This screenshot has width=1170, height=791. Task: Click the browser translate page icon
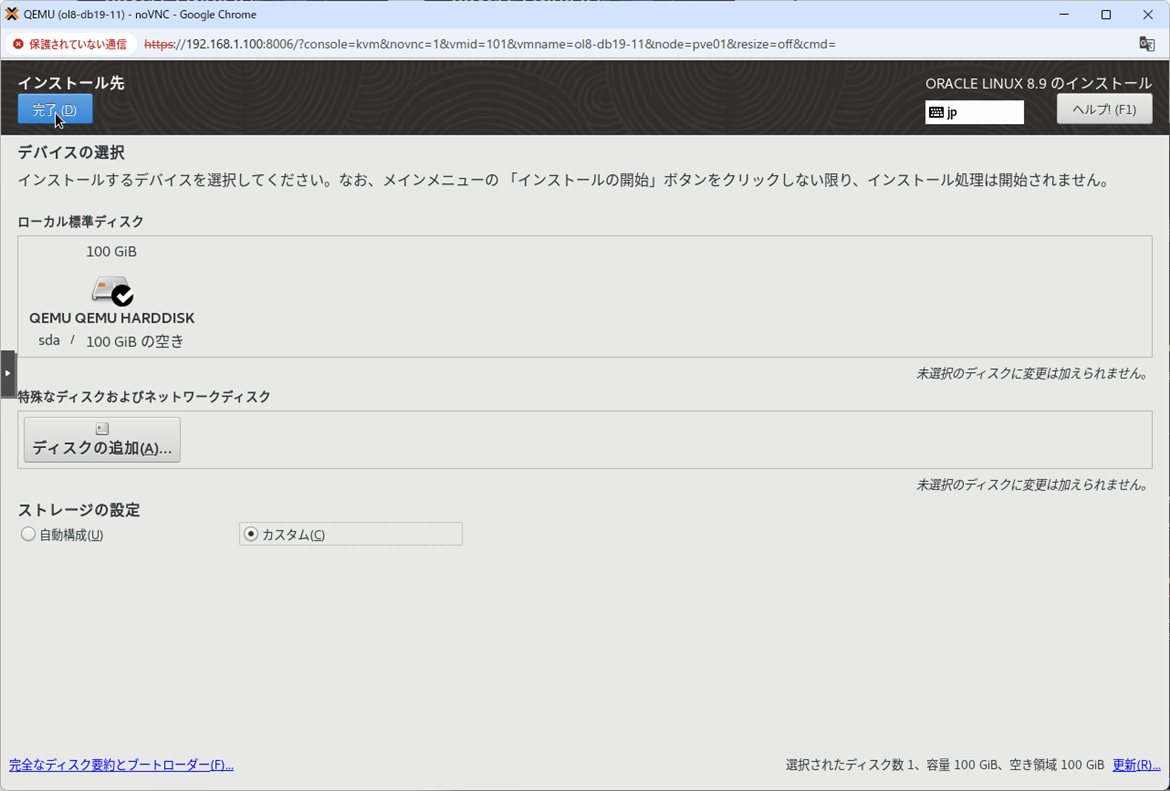point(1147,44)
